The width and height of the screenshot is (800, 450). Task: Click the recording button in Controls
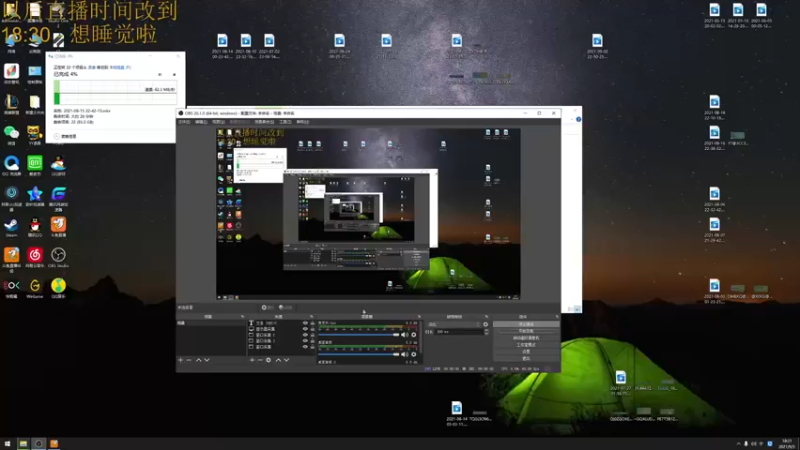point(526,331)
